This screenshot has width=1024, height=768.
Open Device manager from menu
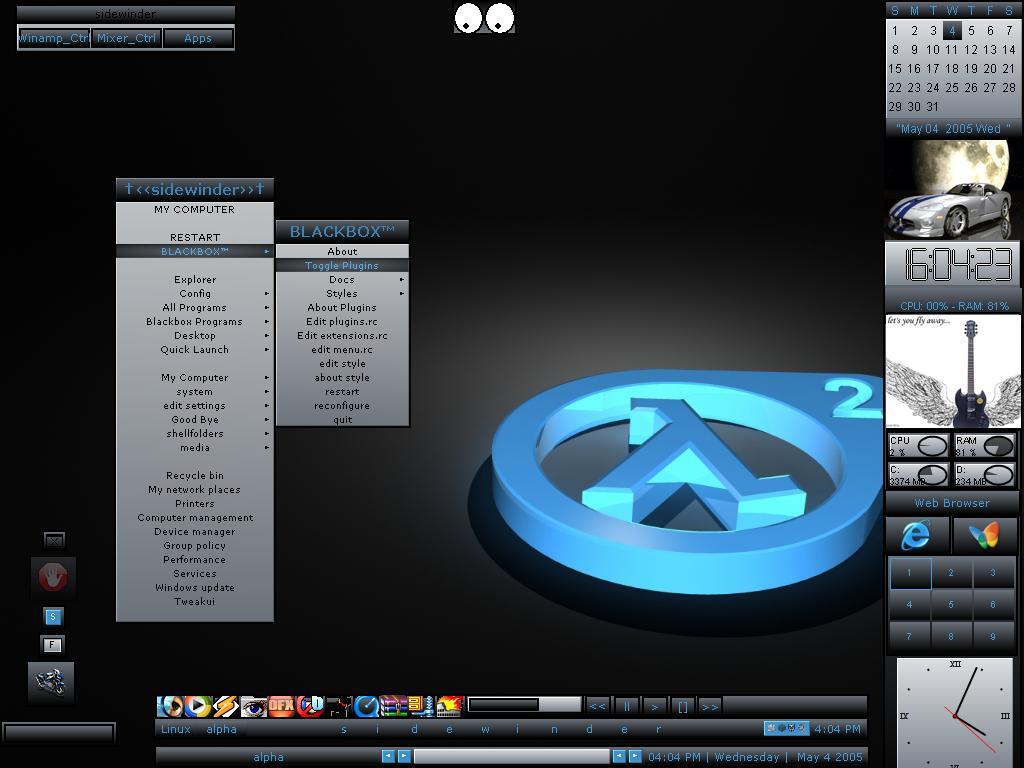[195, 532]
